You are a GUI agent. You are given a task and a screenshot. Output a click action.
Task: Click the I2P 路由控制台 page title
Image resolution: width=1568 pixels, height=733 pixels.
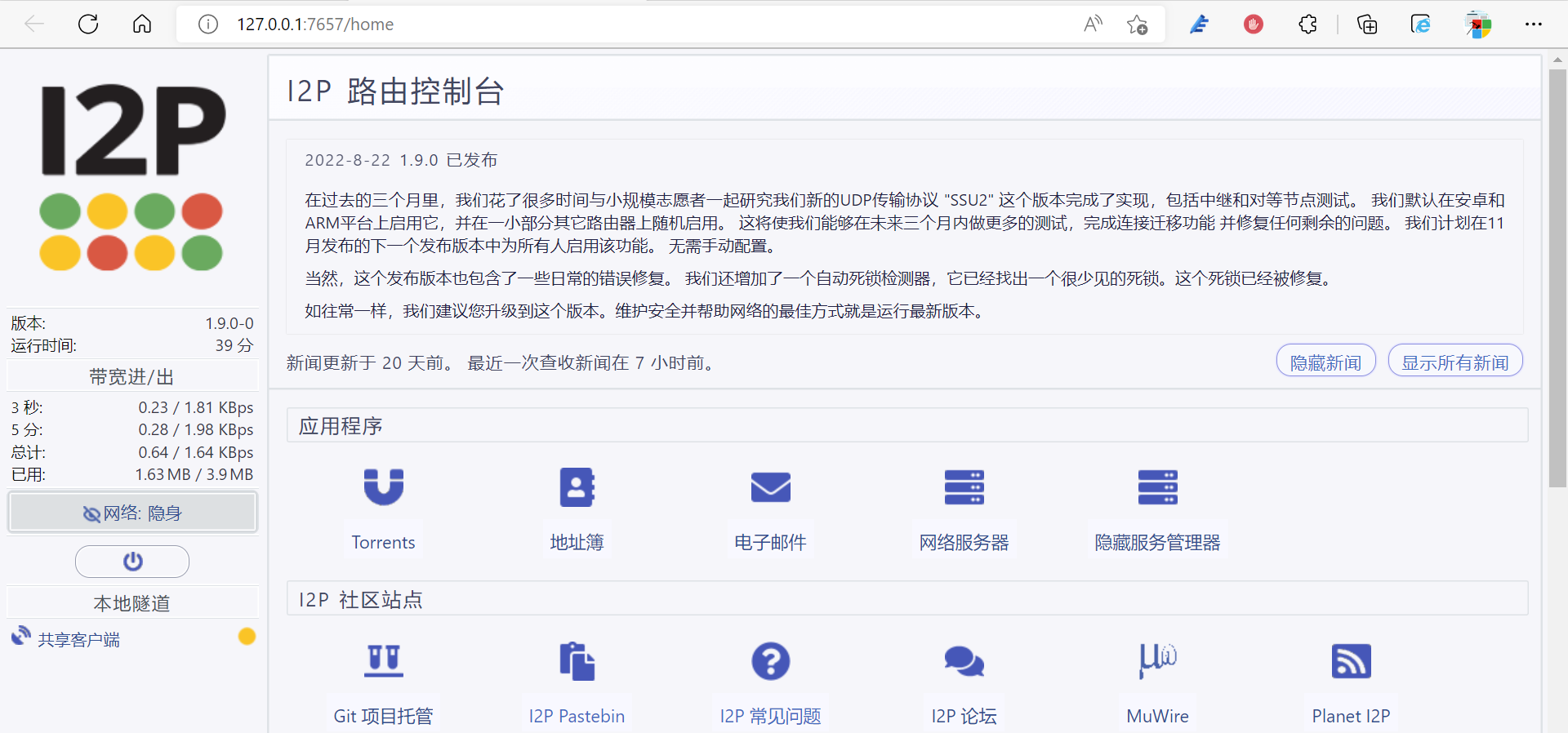(x=395, y=91)
